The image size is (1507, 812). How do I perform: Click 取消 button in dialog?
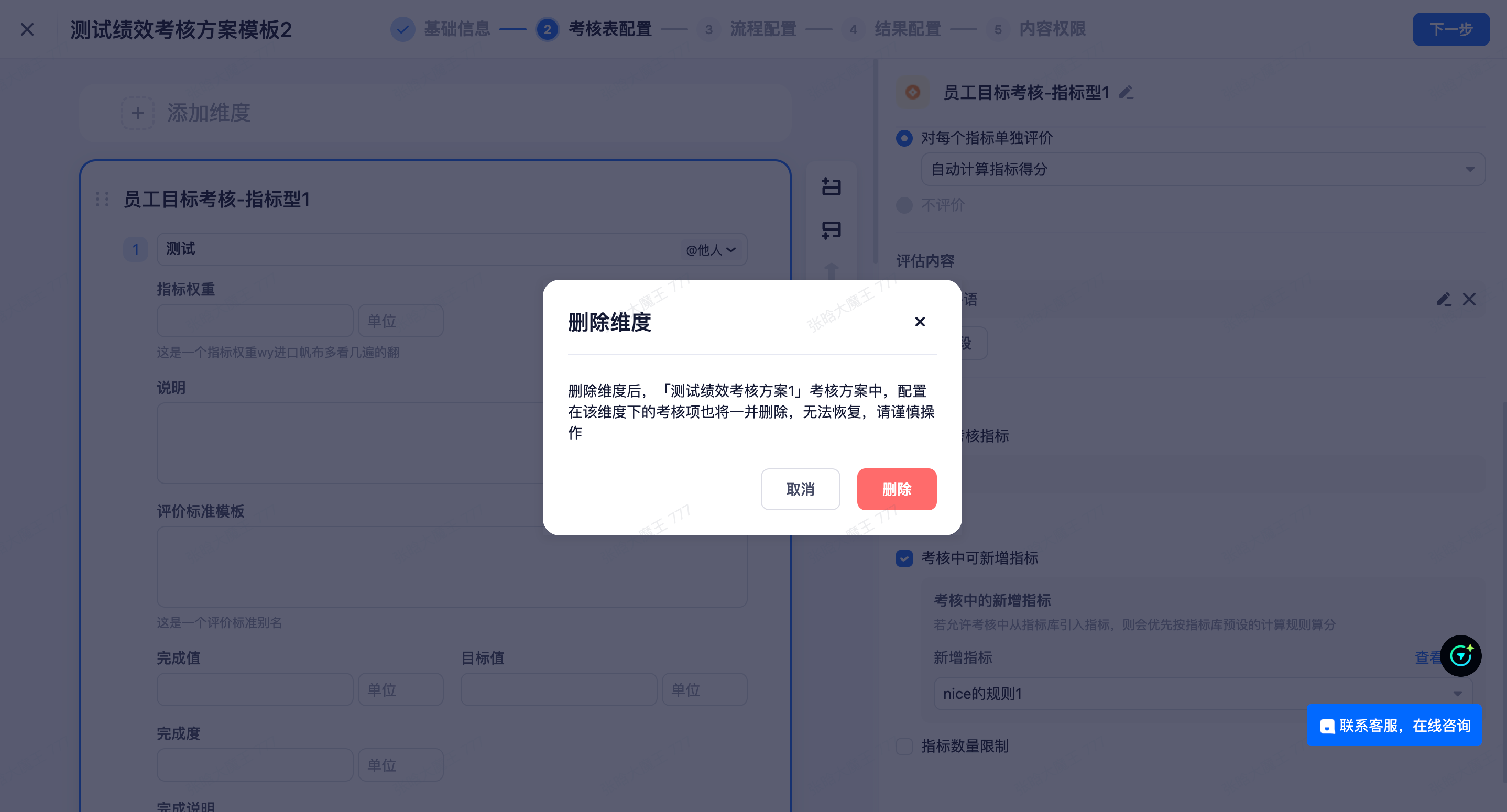click(800, 489)
